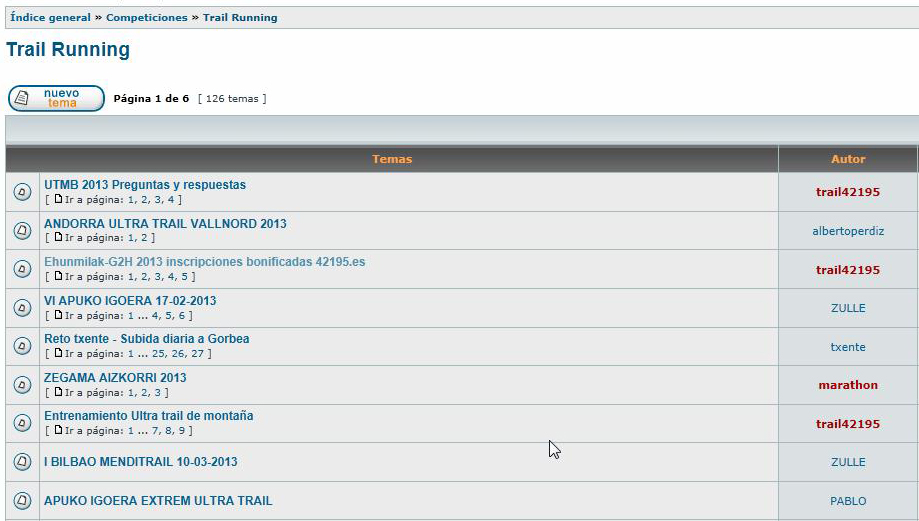View author PABLO's profile
Screen dimensions: 919x521
pos(848,501)
